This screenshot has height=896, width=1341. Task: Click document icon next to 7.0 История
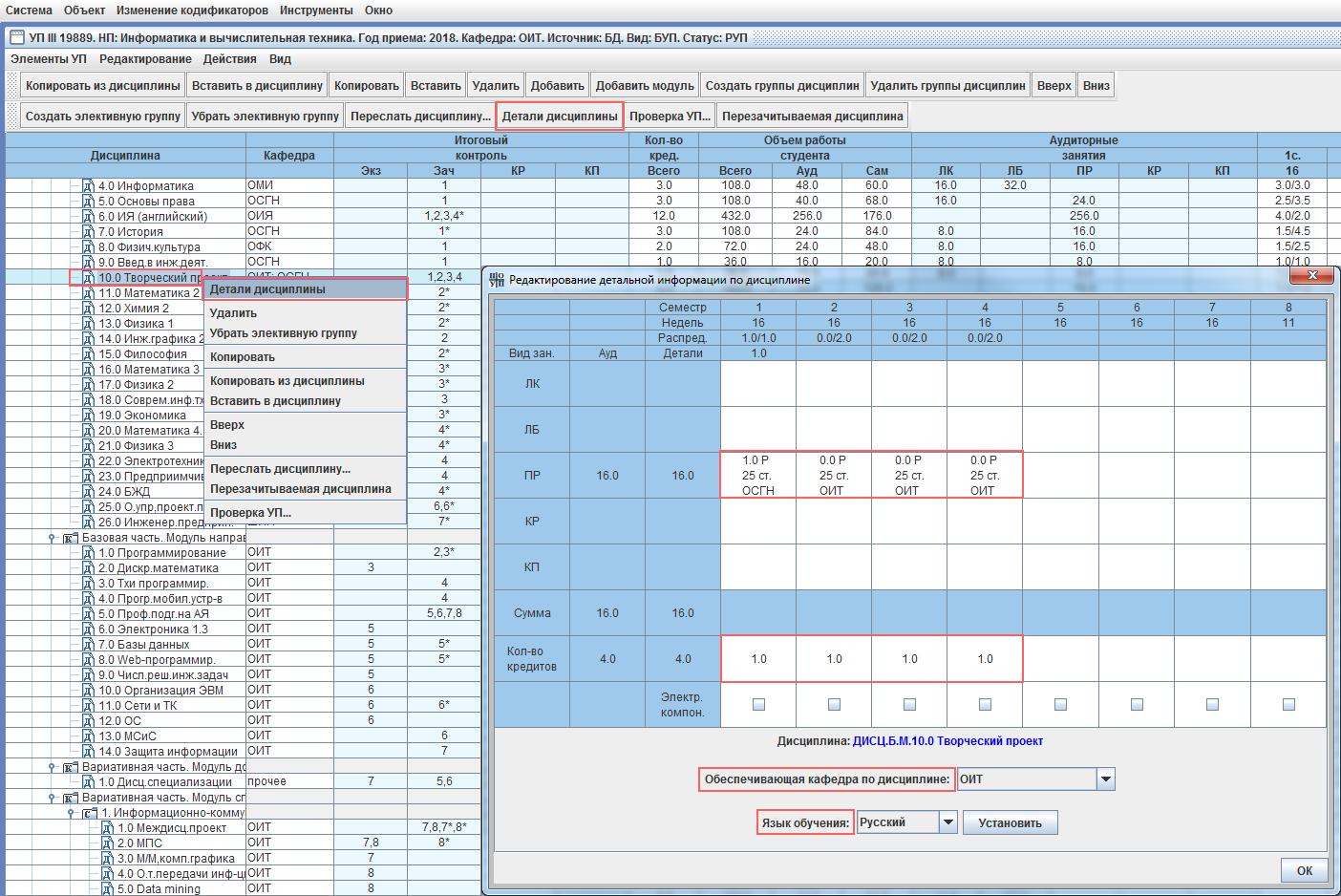[88, 232]
